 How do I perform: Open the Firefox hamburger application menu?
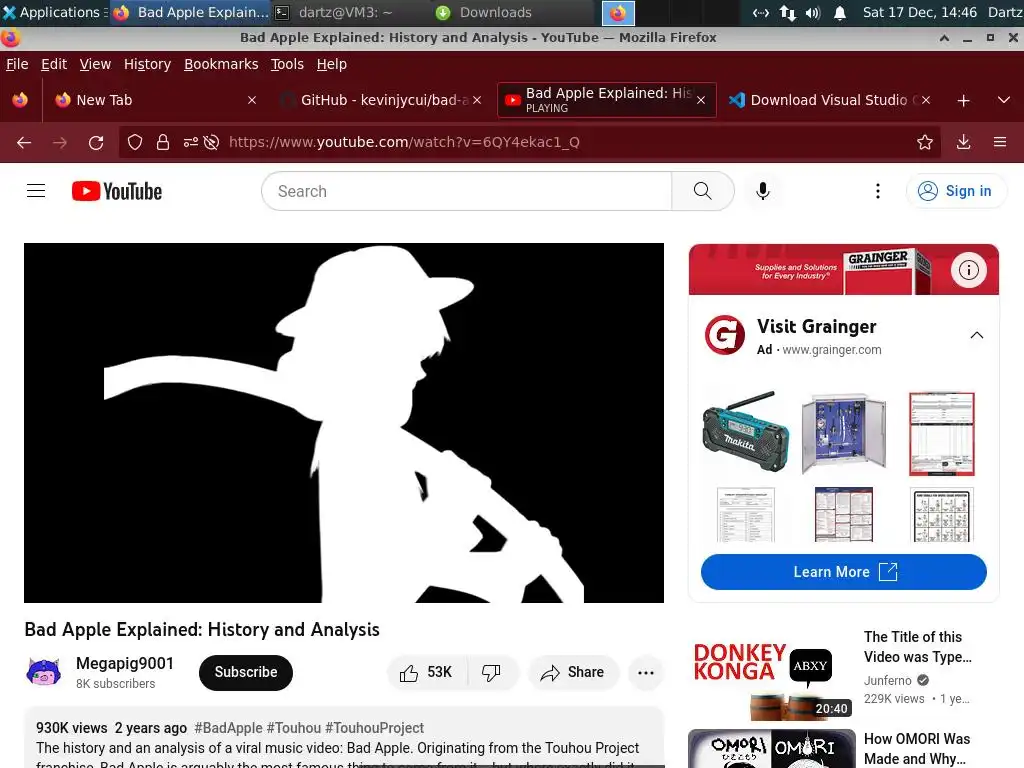point(1000,142)
